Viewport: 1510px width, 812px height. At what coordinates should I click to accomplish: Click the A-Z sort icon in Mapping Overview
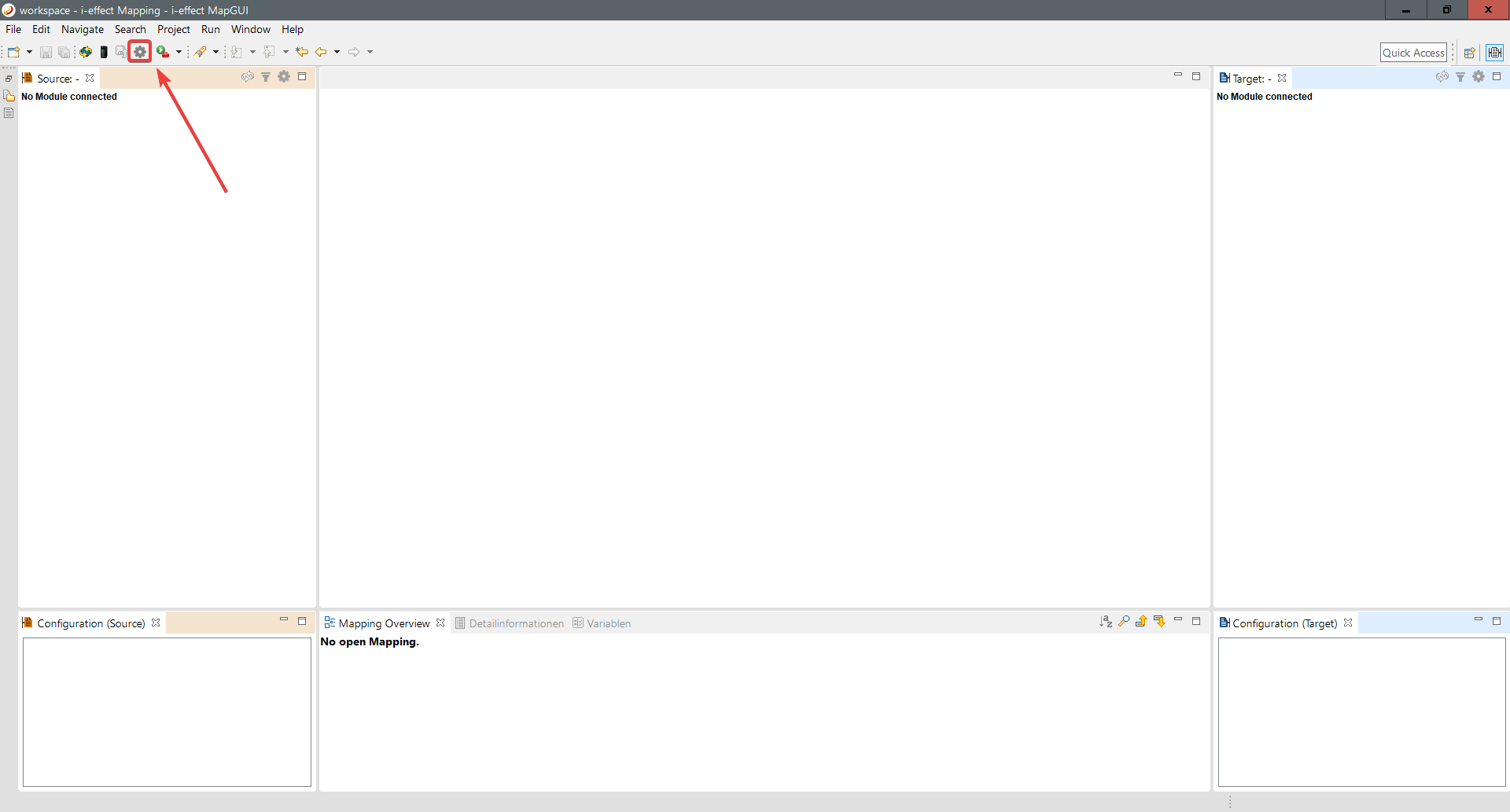tap(1106, 622)
